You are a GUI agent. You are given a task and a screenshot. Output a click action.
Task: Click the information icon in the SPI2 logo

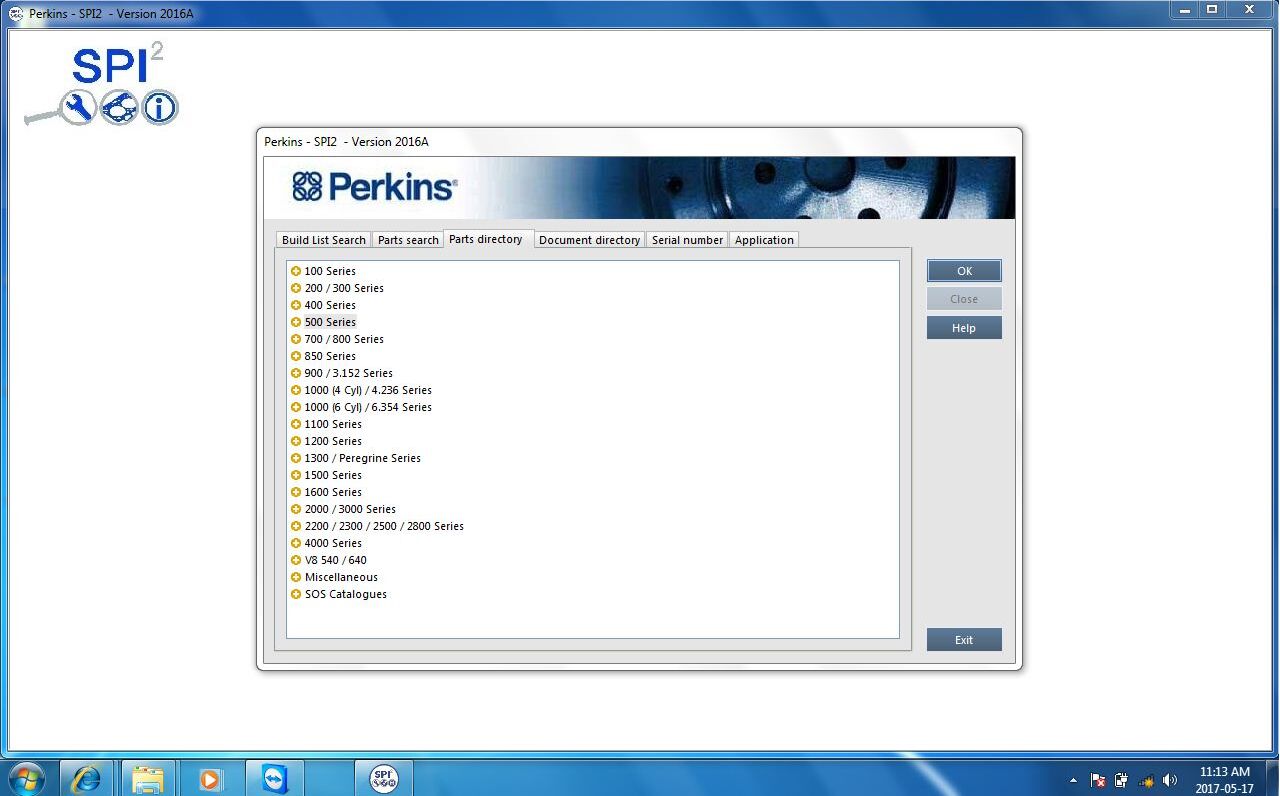coord(159,107)
